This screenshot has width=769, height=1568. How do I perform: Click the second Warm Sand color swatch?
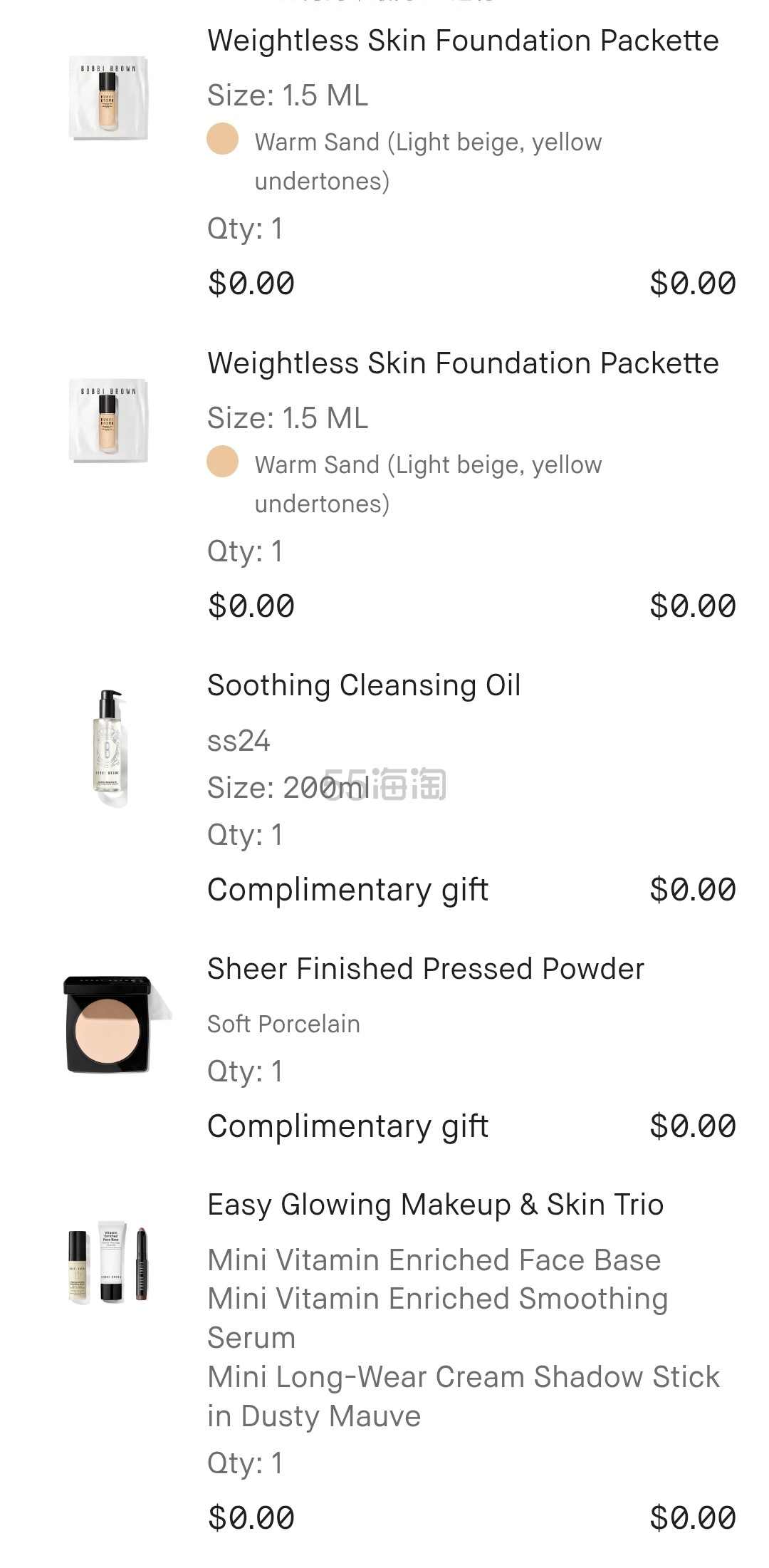point(222,462)
